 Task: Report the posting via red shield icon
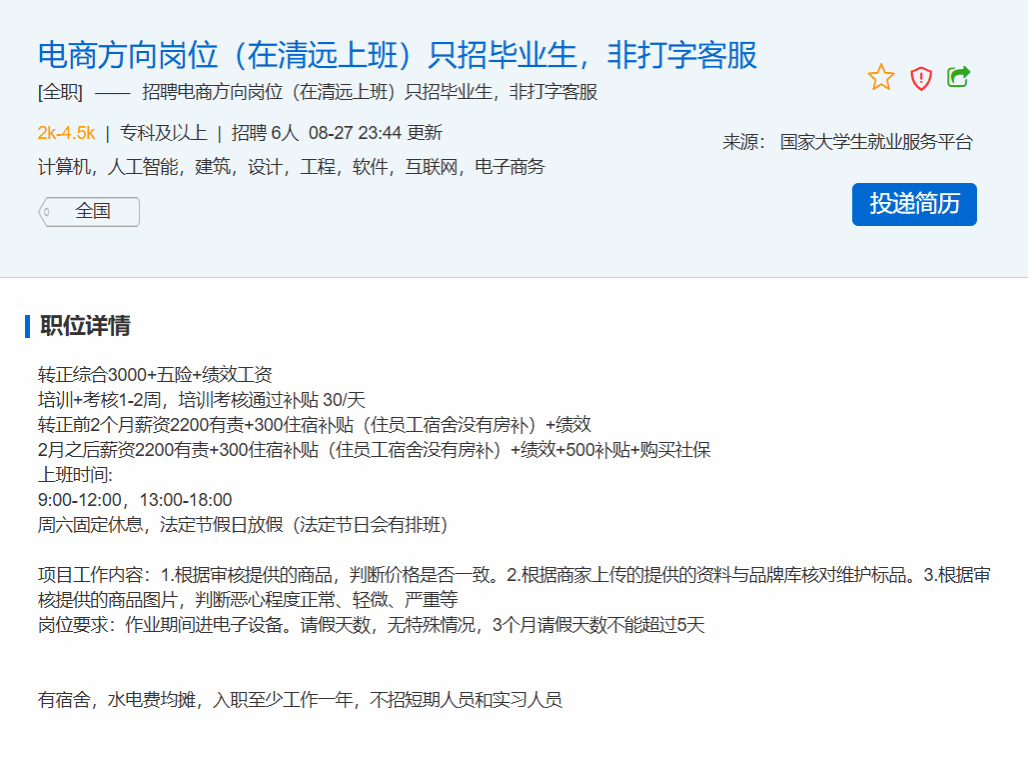click(921, 78)
